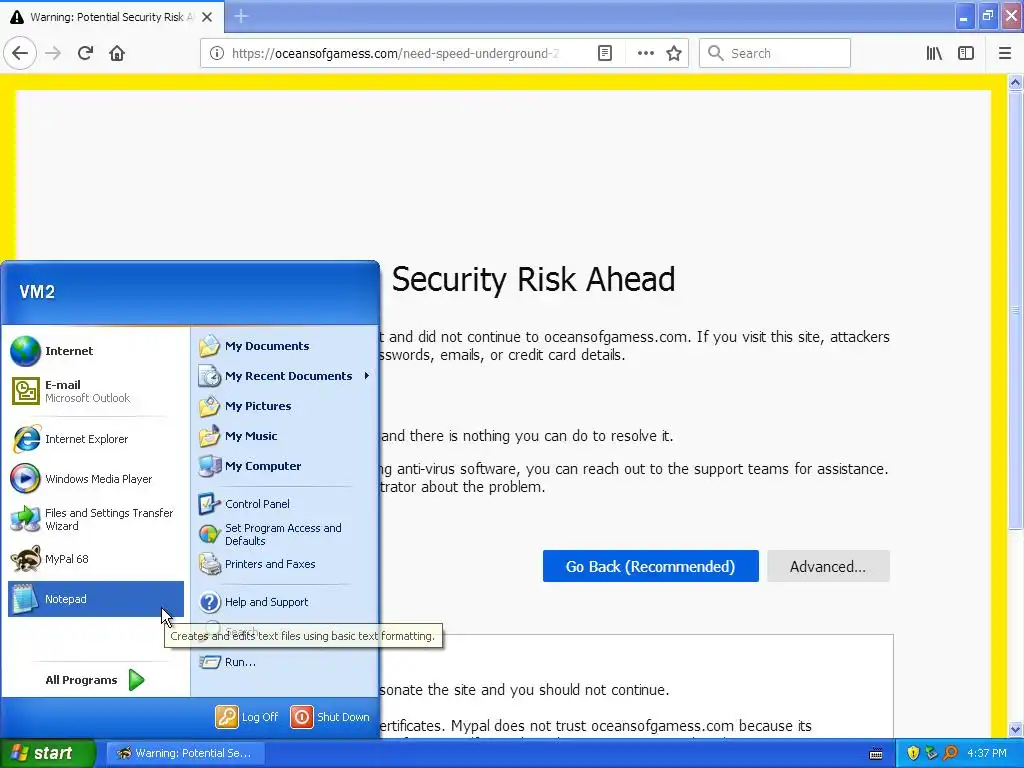This screenshot has width=1024, height=768.
Task: Select the Warning: Potential Security Risk tab
Action: click(x=112, y=17)
